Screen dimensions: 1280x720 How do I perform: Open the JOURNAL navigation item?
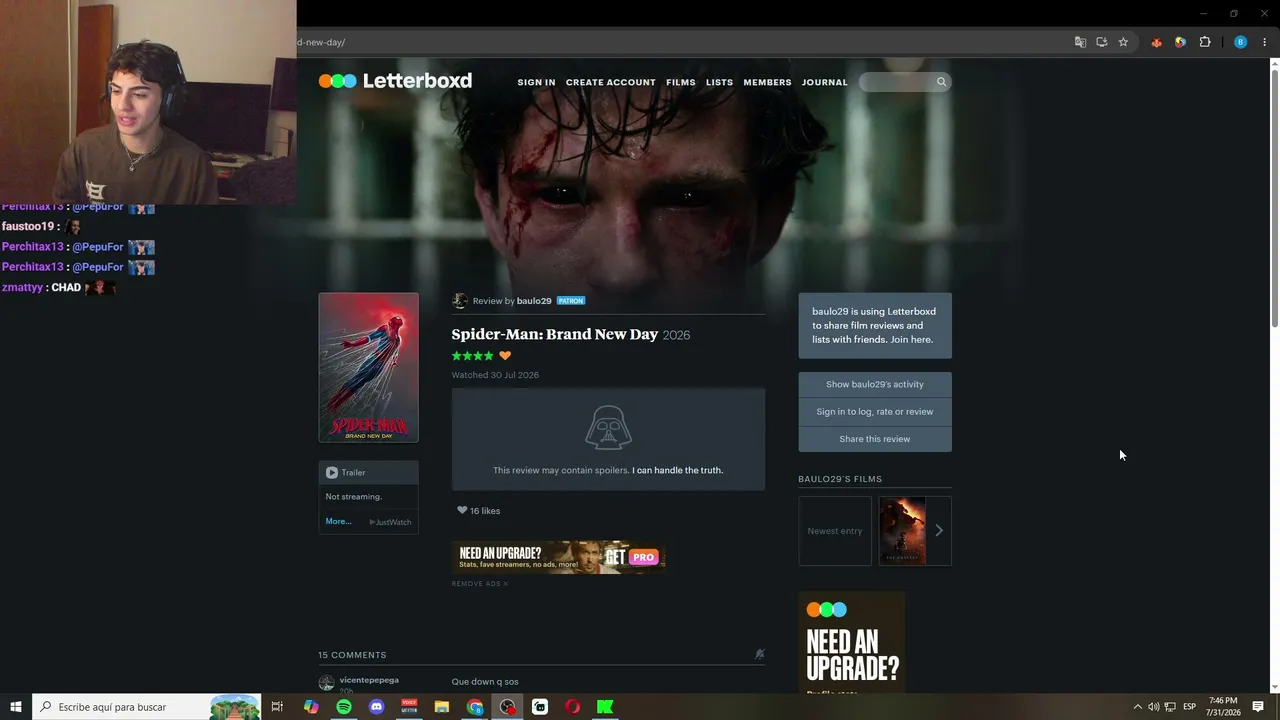click(825, 82)
